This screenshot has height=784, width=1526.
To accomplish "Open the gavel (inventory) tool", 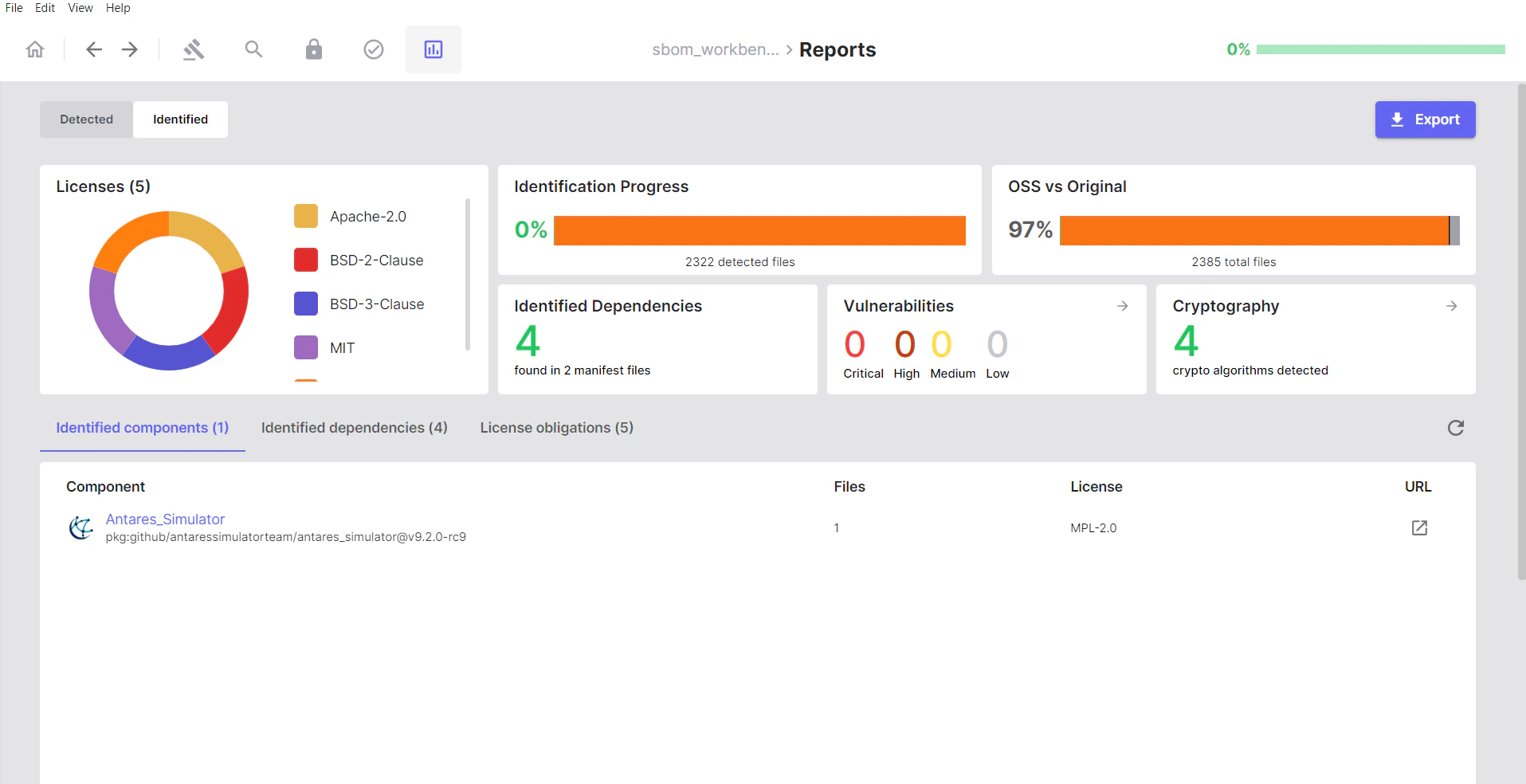I will 194,49.
